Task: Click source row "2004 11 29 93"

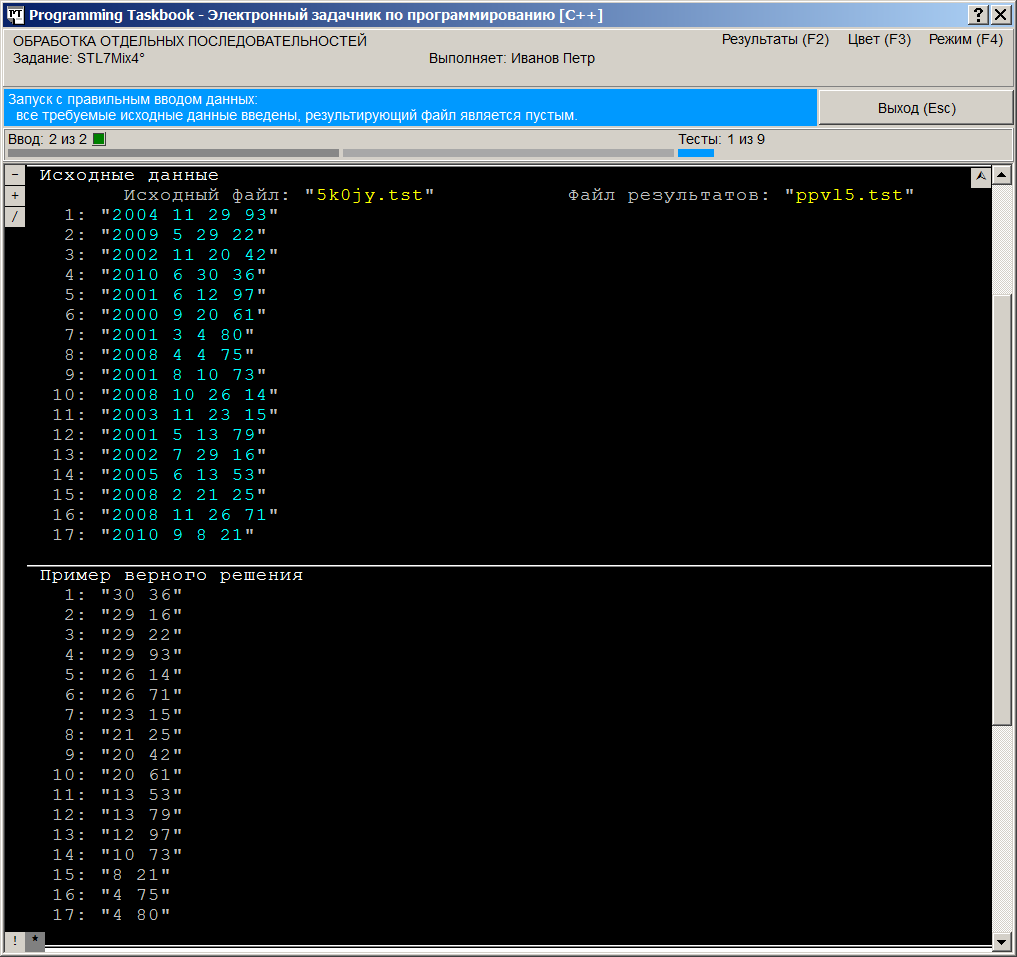Action: (189, 215)
